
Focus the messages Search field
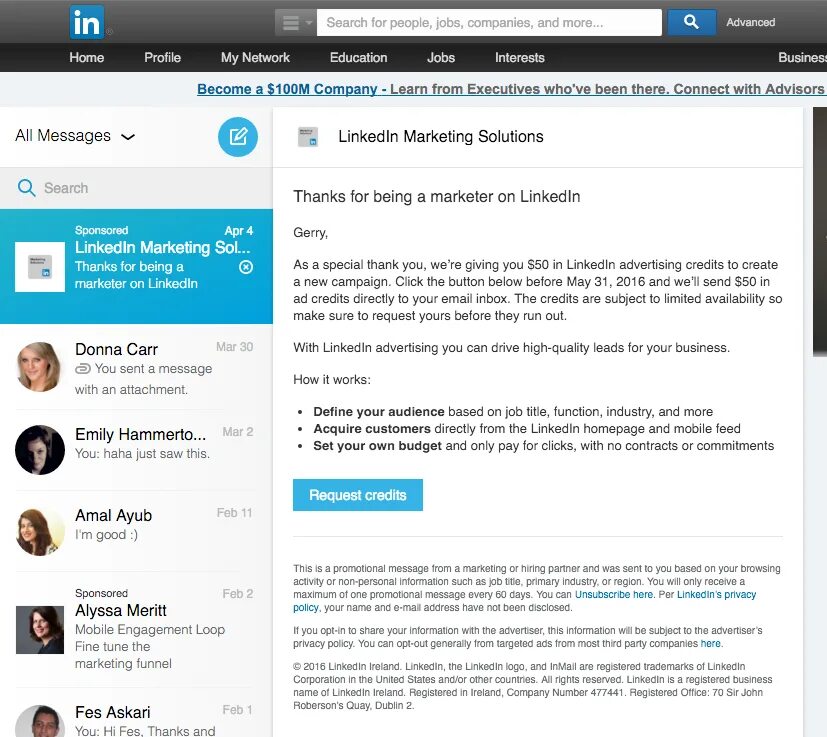(x=136, y=188)
